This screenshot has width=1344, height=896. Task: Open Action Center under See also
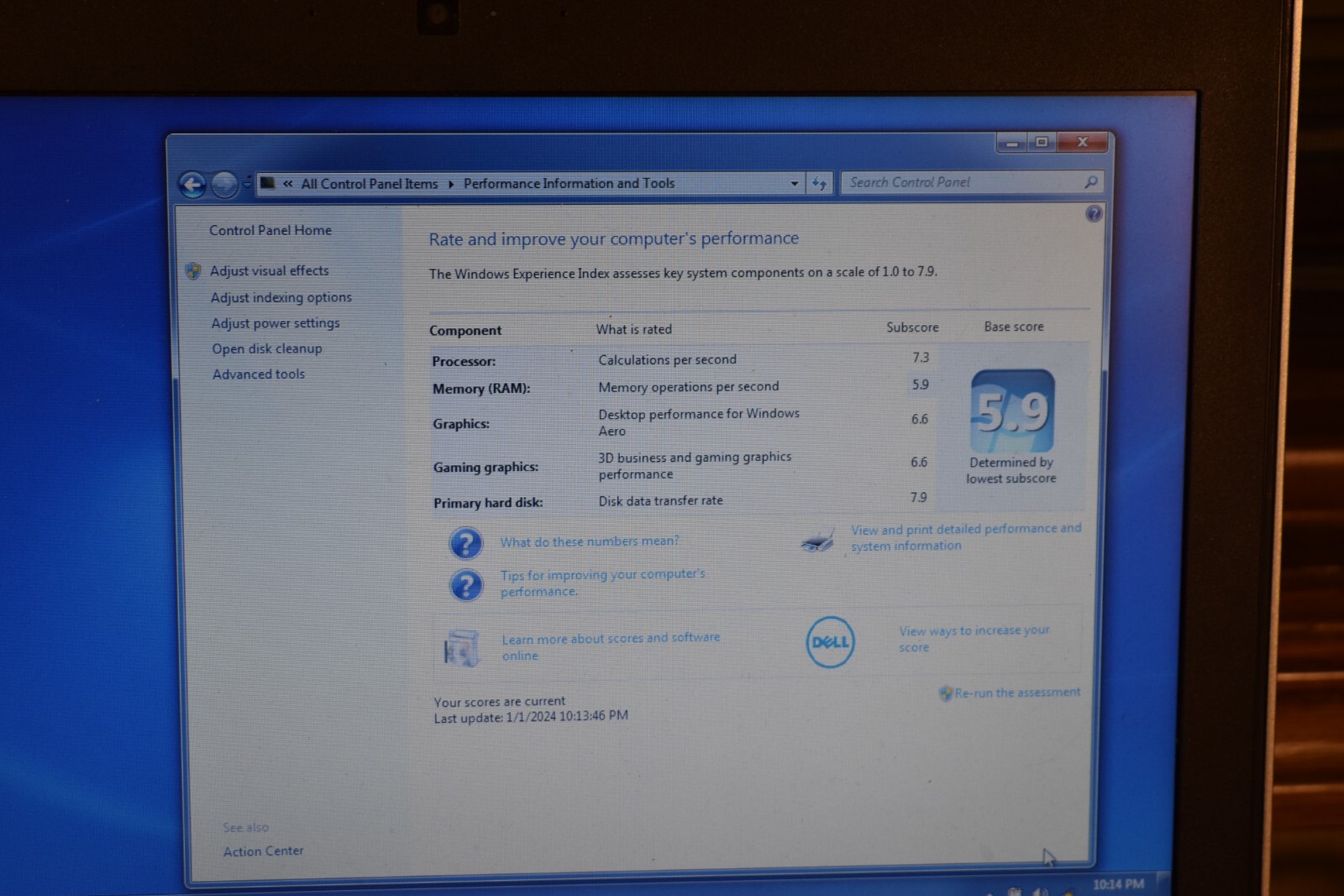pos(263,851)
